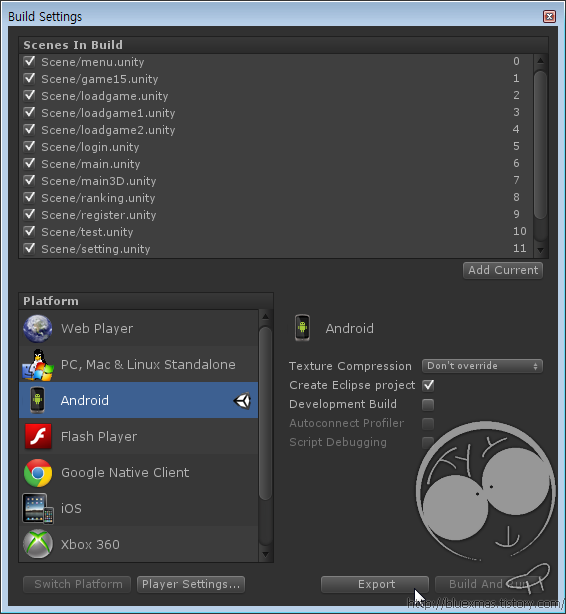
Task: Click the PC, Mac & Linux Standalone icon
Action: pyautogui.click(x=38, y=365)
